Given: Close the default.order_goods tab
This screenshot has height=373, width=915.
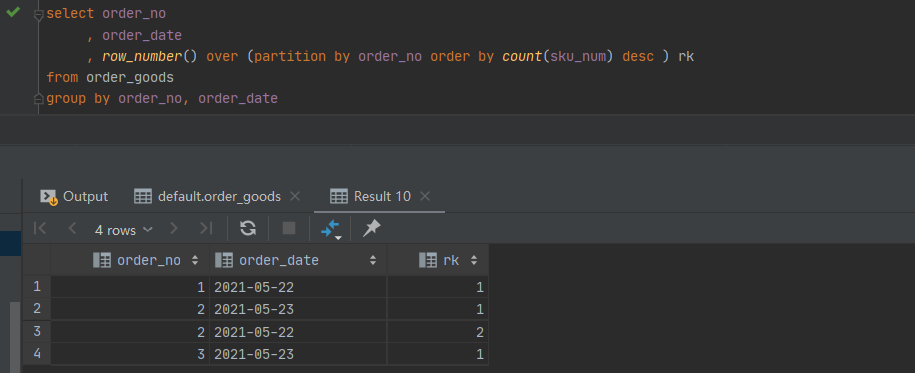Looking at the screenshot, I should [295, 197].
